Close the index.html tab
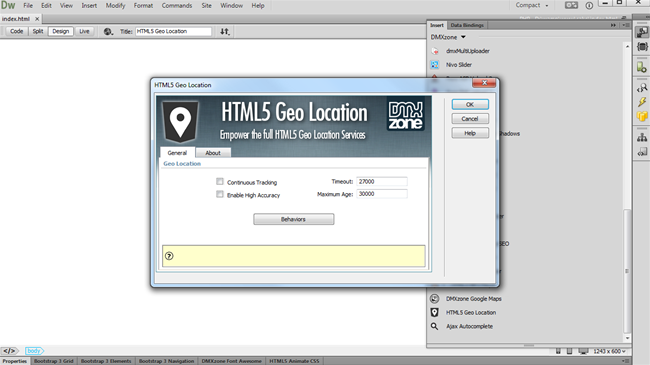This screenshot has height=365, width=650. (x=37, y=19)
